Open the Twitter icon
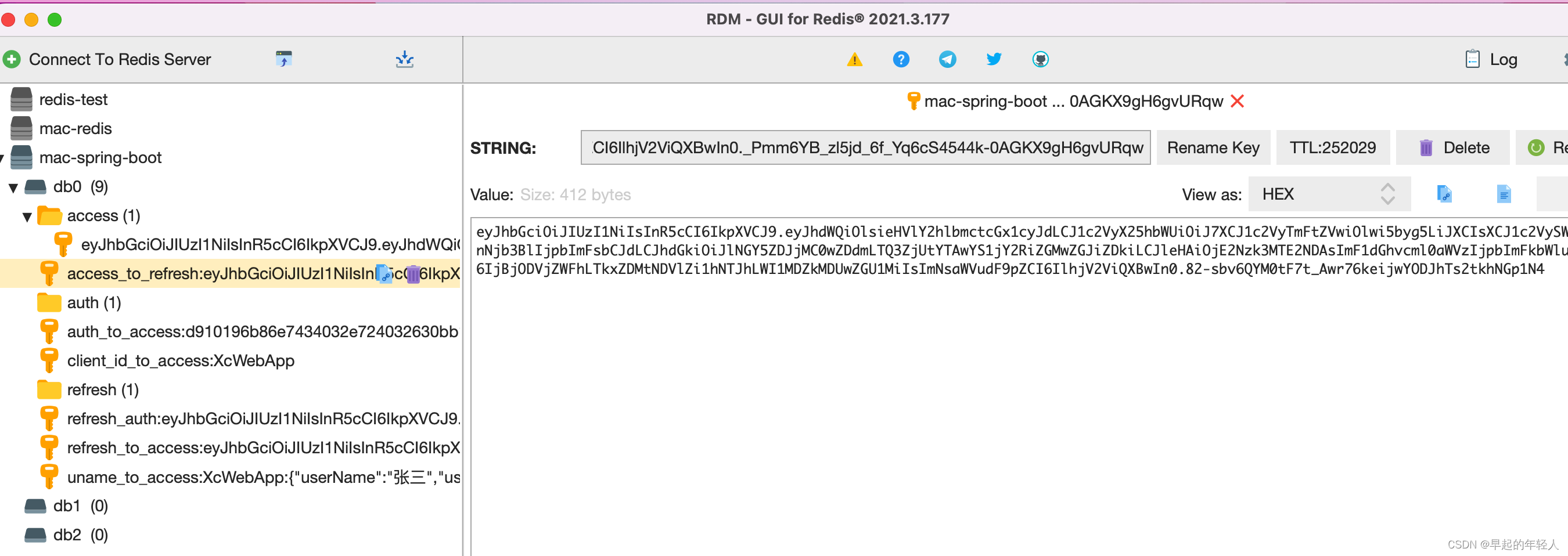 [x=994, y=59]
